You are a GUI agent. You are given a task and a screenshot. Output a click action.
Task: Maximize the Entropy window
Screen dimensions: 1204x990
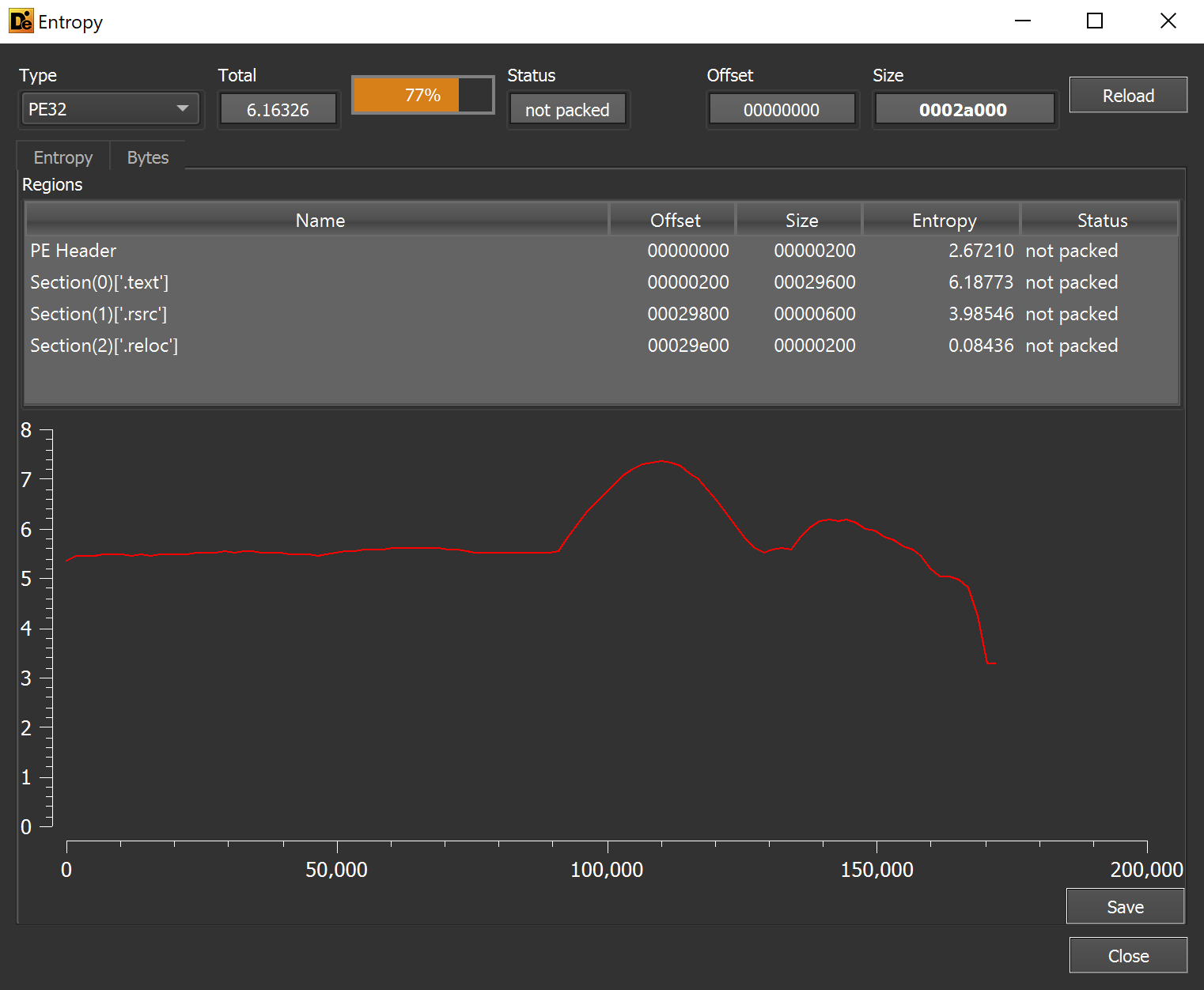coord(1095,21)
